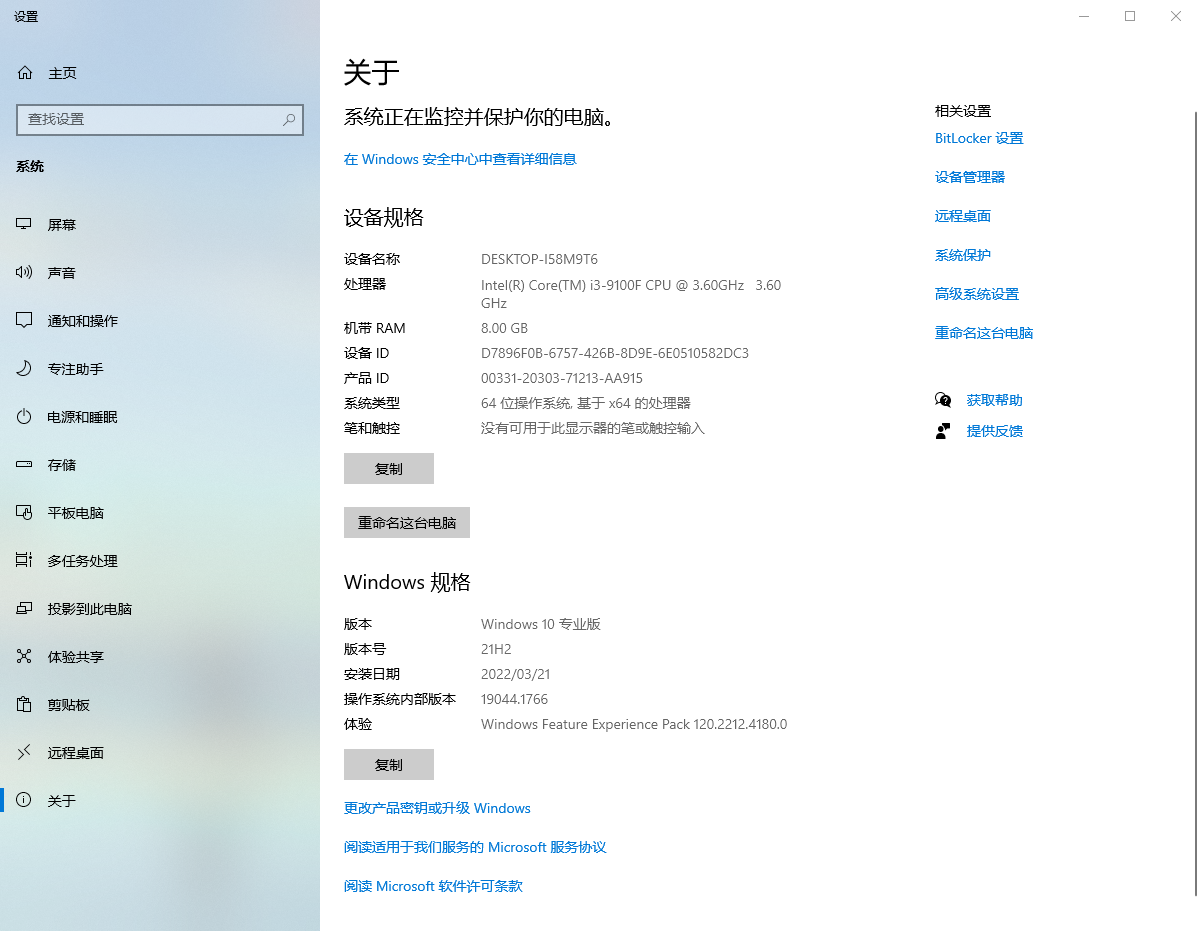The height and width of the screenshot is (931, 1199).
Task: Click 重命名这台电脑 link under 相关设置
Action: coord(983,333)
